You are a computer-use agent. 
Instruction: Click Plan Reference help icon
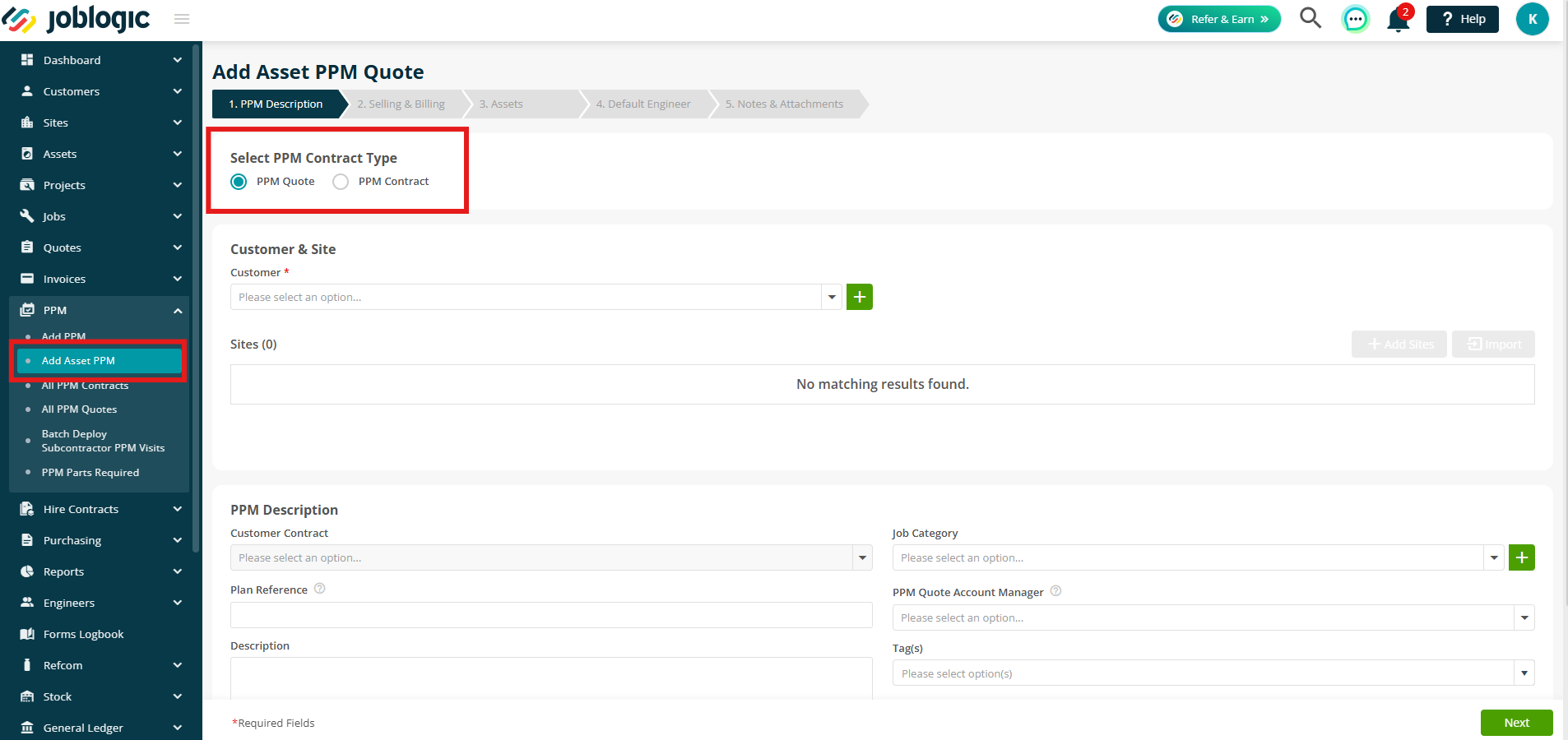pos(320,589)
